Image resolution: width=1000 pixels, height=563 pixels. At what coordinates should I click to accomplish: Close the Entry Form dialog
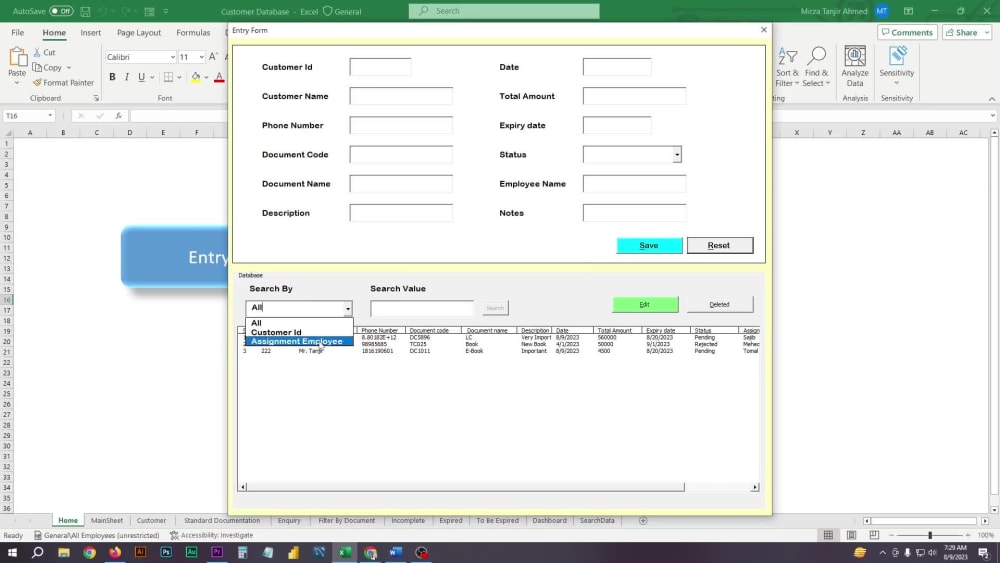pos(763,30)
